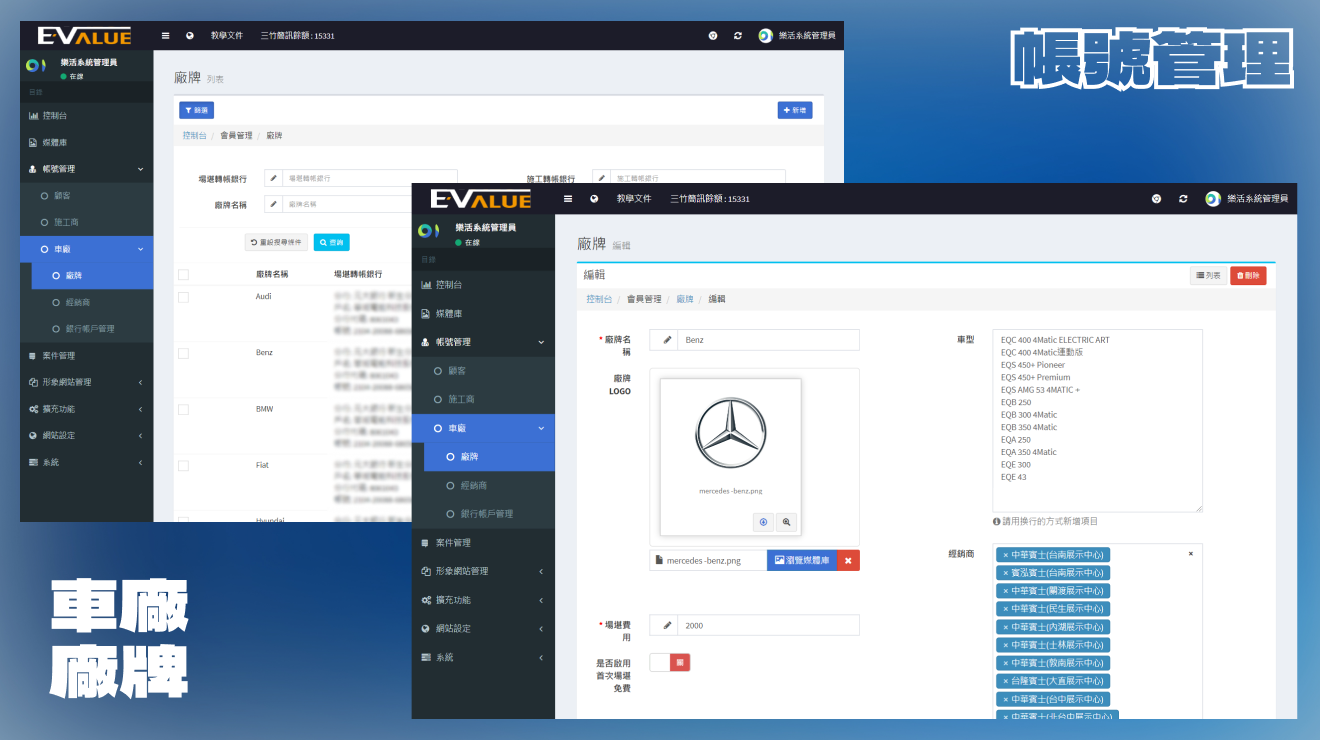Open 施工商 in the front window sidebar
The width and height of the screenshot is (1320, 740).
click(x=483, y=399)
